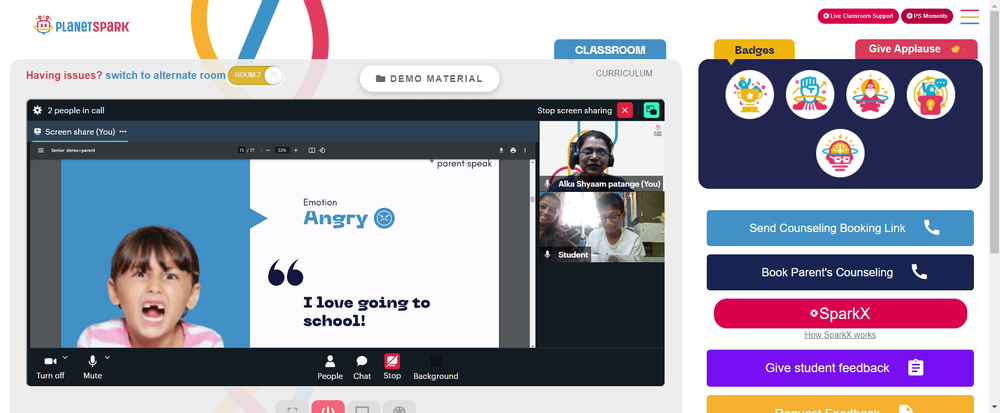The width and height of the screenshot is (1000, 413).
Task: Select the Student video tile
Action: pyautogui.click(x=601, y=227)
